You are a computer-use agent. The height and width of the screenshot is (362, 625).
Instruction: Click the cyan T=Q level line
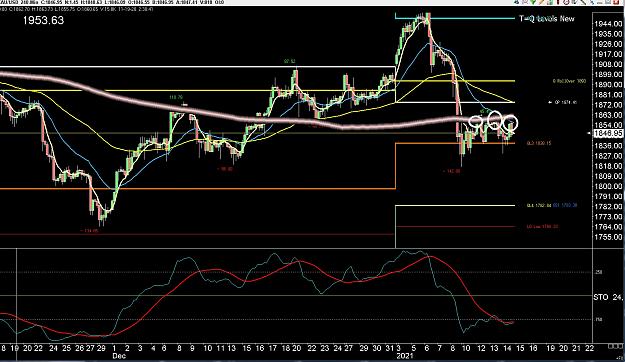pyautogui.click(x=455, y=18)
